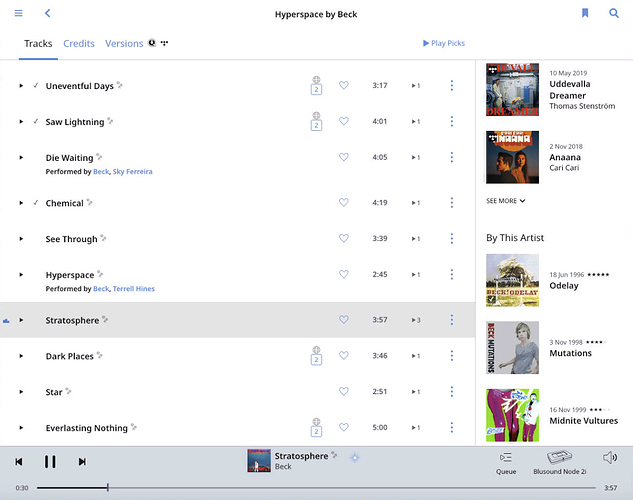Screen dimensions: 633x500
Task: Pause the current playback
Action: (50, 462)
